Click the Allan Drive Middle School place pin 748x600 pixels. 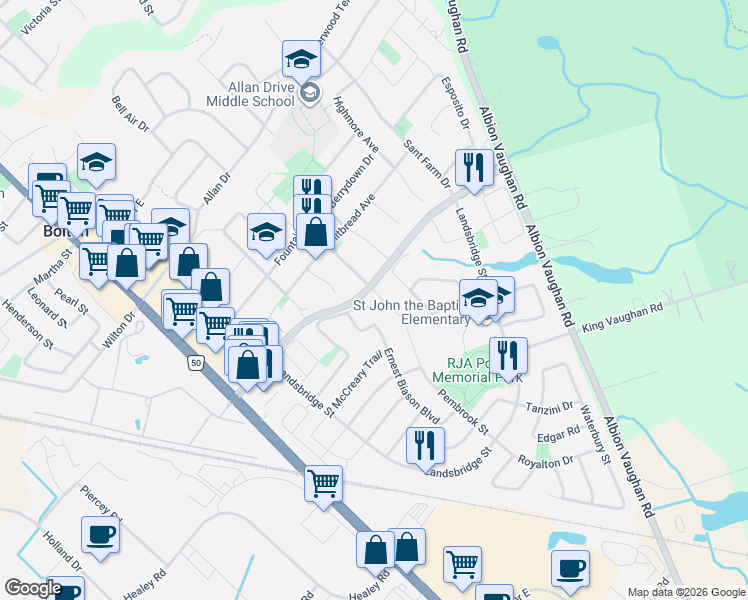pyautogui.click(x=310, y=93)
